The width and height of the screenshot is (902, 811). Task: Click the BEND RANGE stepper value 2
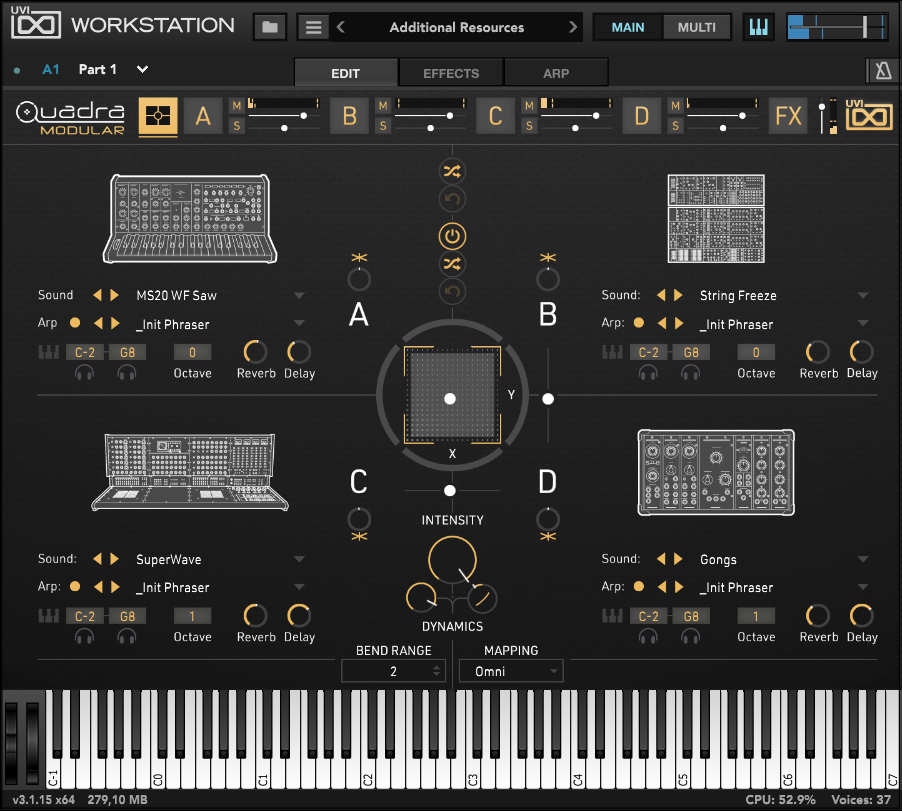(393, 671)
